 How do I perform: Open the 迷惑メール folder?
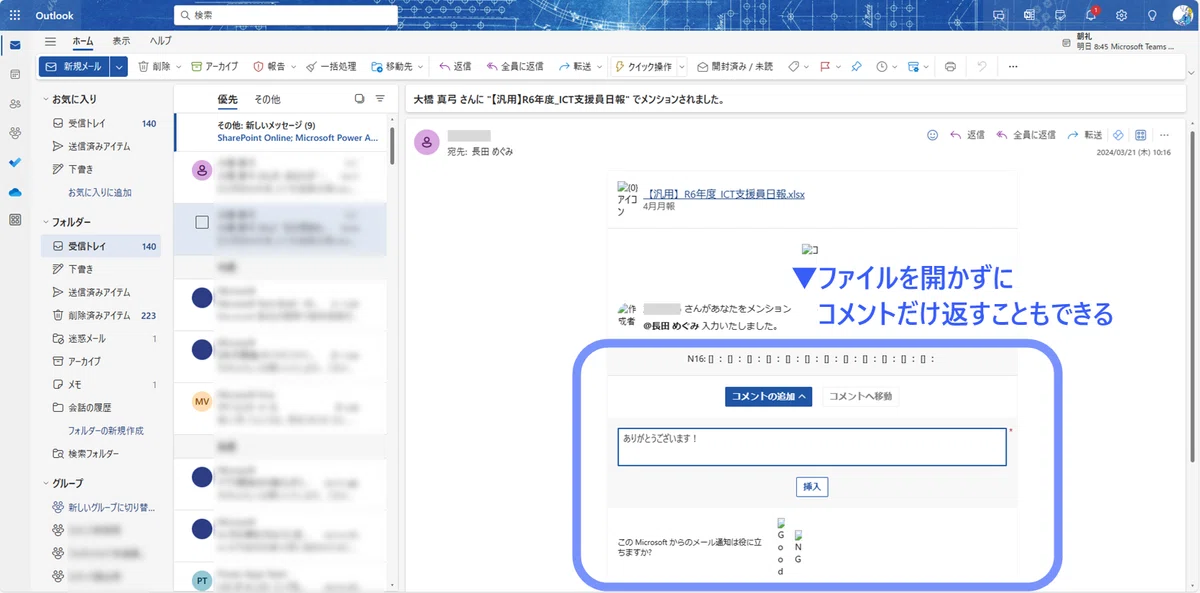tap(100, 338)
